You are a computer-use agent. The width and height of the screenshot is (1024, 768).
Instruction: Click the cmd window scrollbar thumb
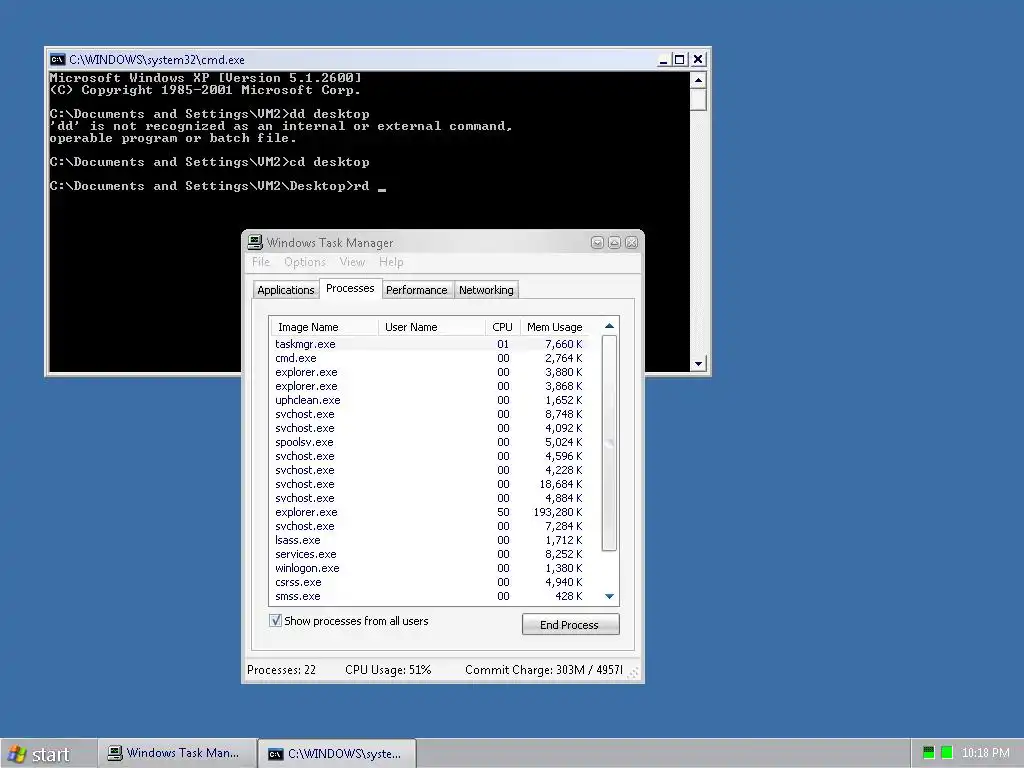coord(698,100)
